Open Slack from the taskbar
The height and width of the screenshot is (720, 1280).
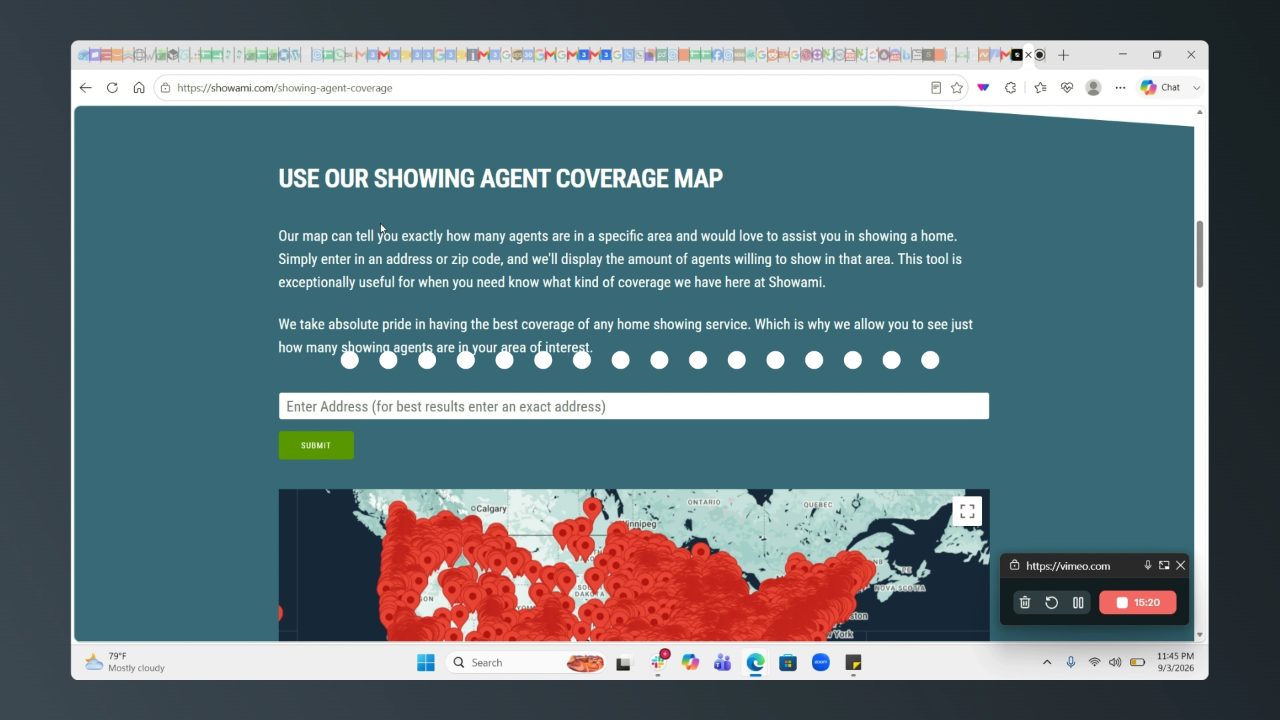point(659,662)
